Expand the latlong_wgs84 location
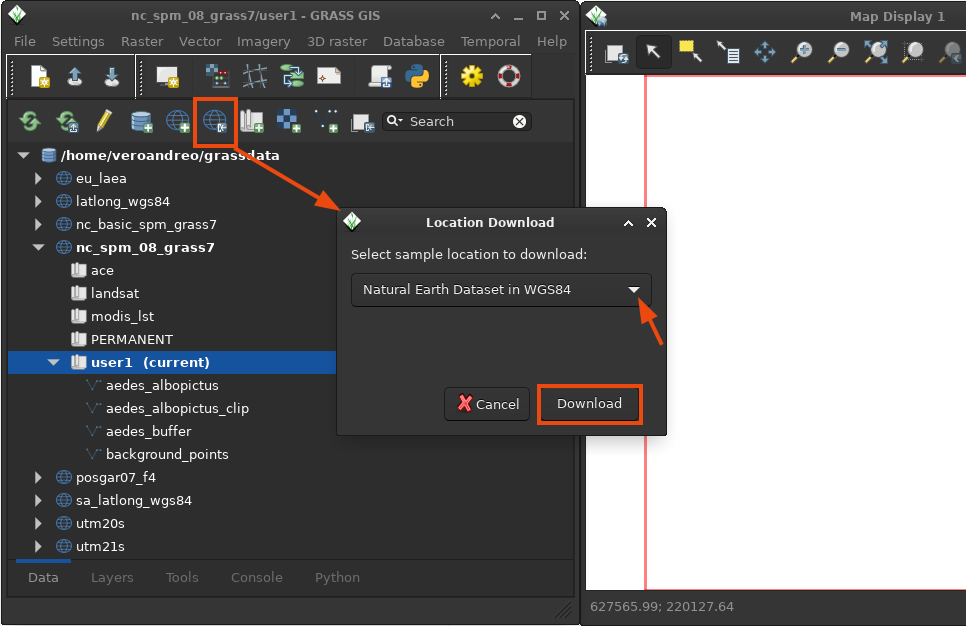This screenshot has width=966, height=626. point(38,201)
